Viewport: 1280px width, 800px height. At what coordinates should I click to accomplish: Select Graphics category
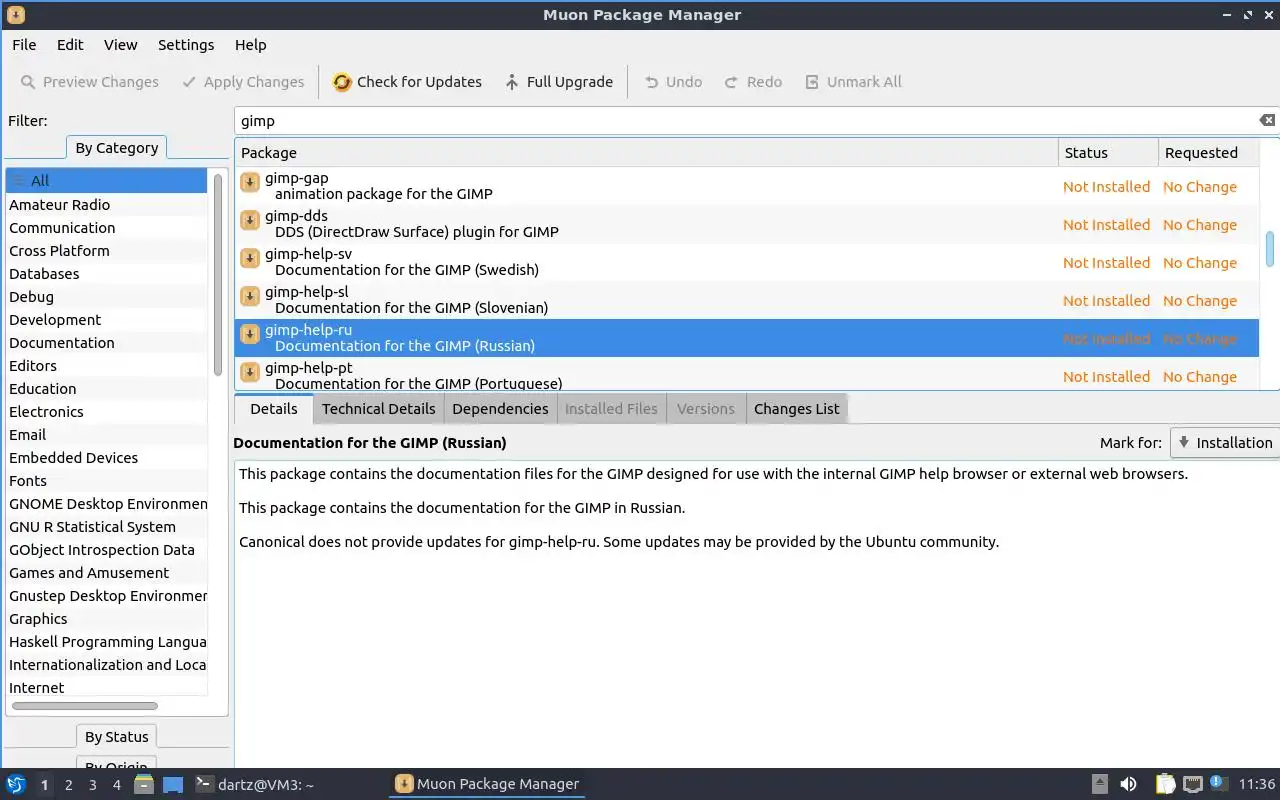[x=107, y=618]
